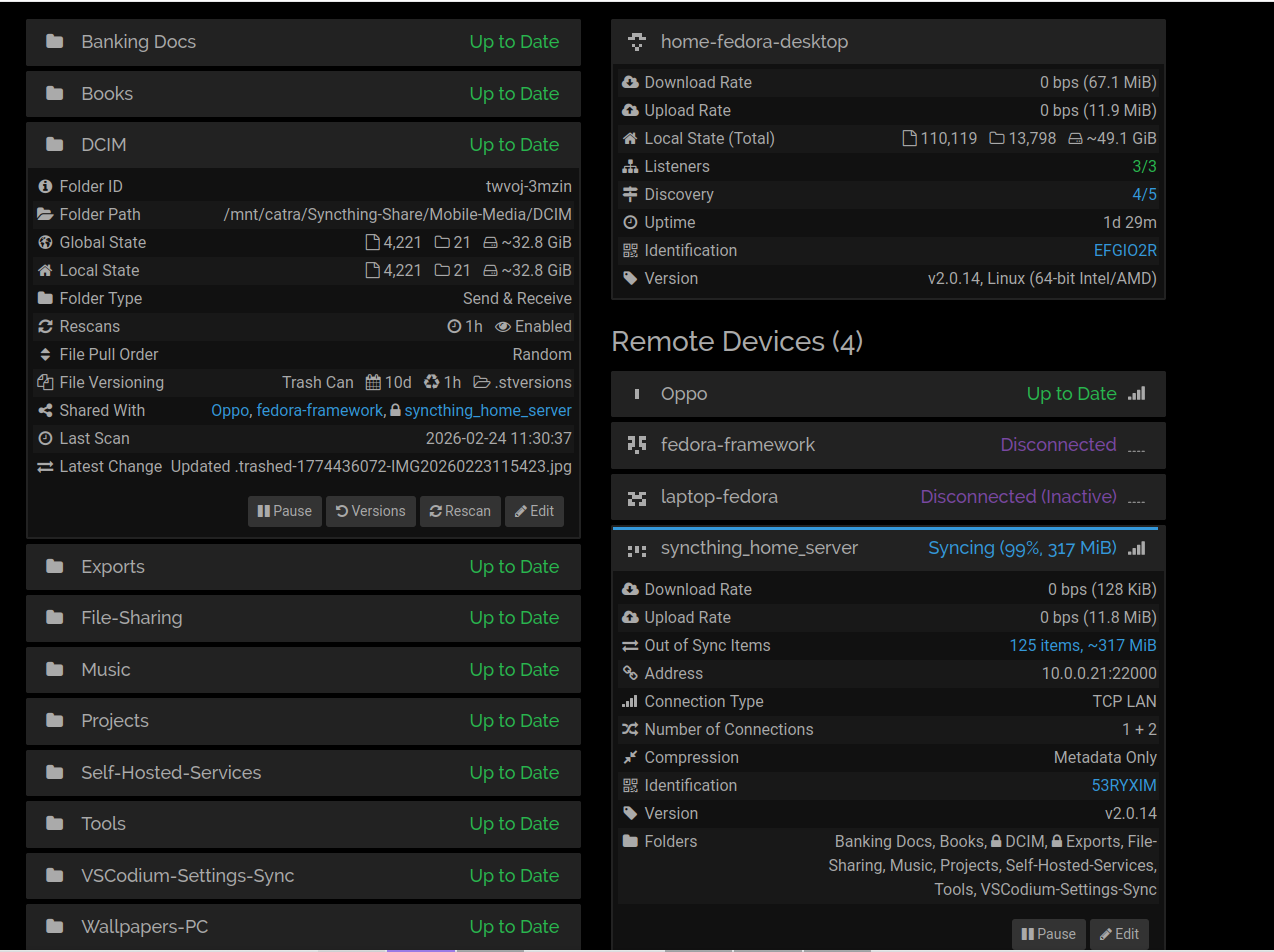
Task: Click the Oppo device signal strength icon
Action: point(1136,394)
